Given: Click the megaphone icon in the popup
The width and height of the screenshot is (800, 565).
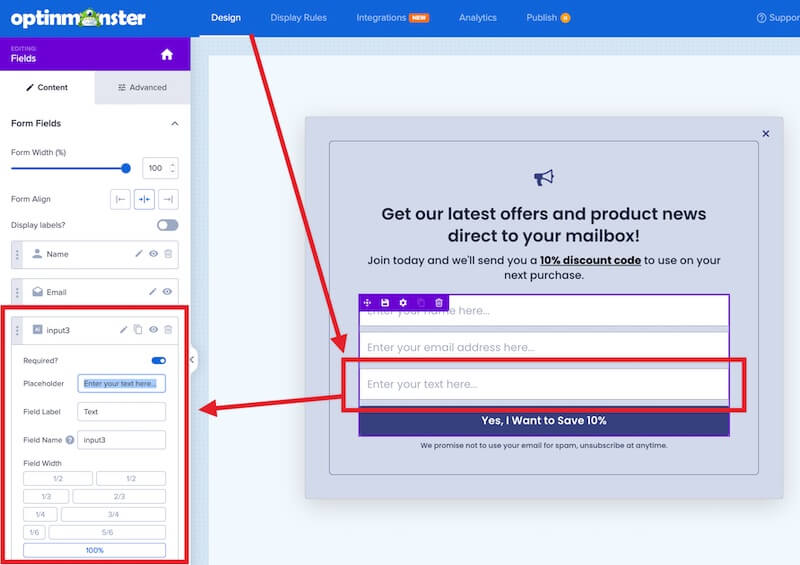Looking at the screenshot, I should 544,178.
